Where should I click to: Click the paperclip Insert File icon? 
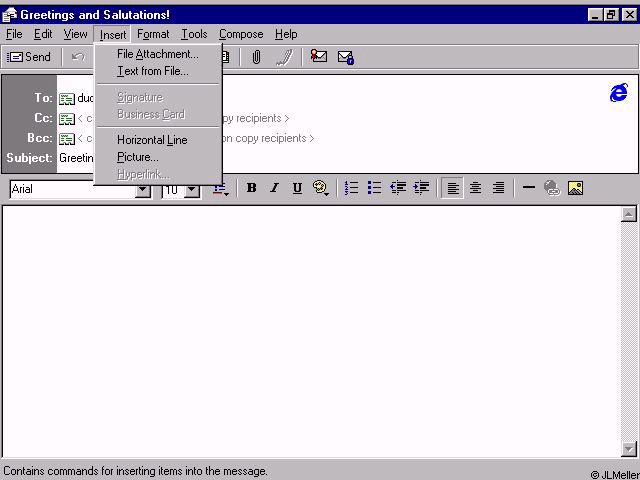click(256, 57)
